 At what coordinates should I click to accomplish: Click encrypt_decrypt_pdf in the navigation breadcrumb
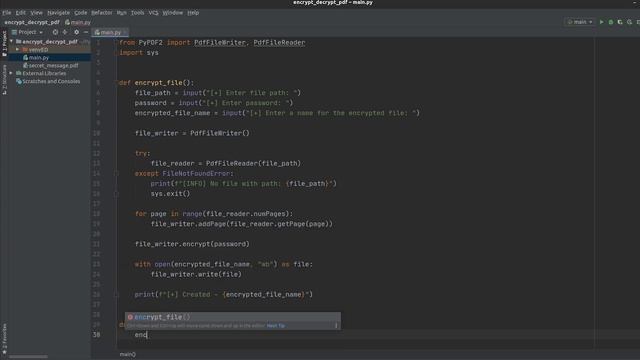(32, 22)
